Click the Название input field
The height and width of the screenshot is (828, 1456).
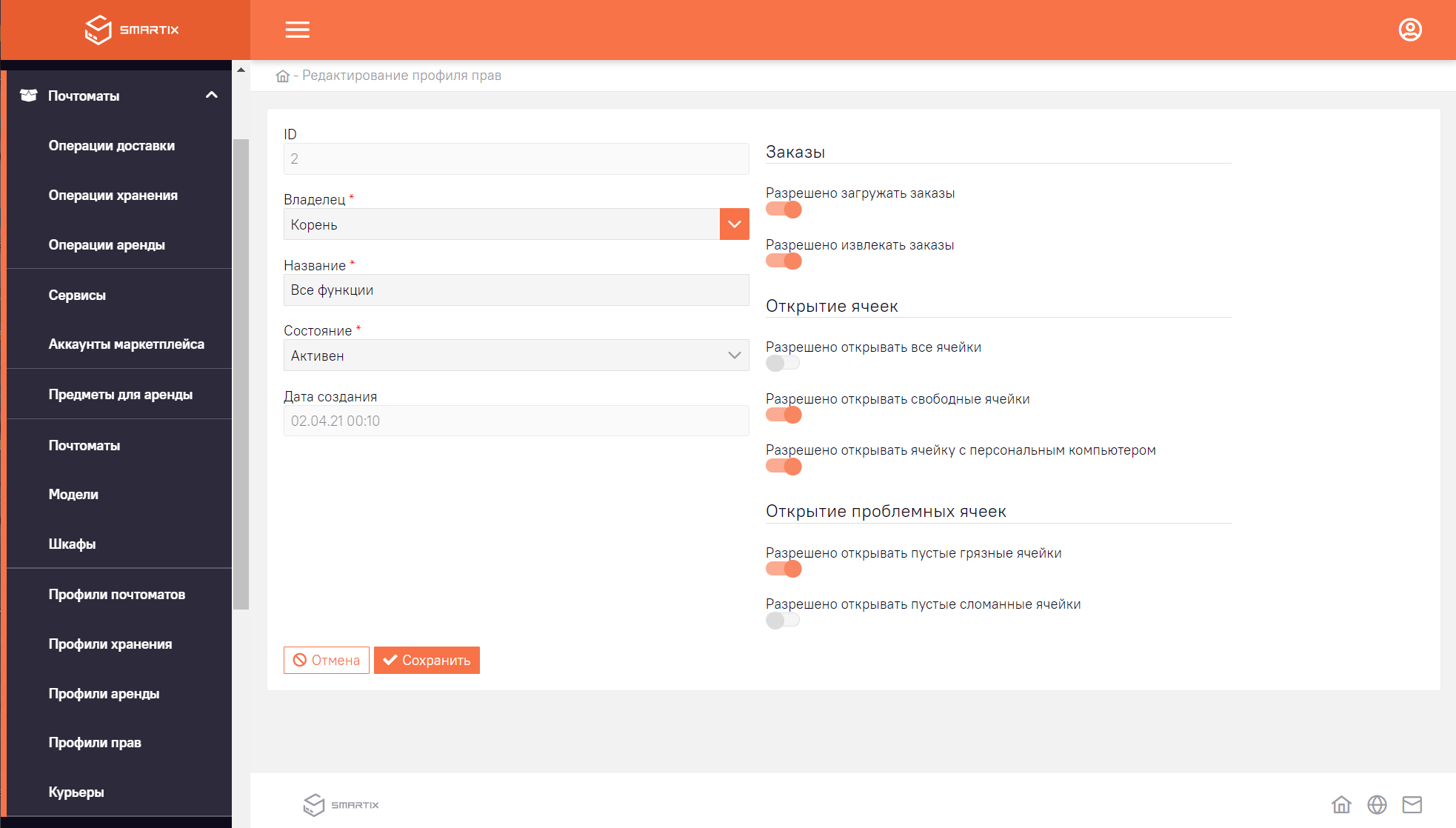[x=515, y=290]
